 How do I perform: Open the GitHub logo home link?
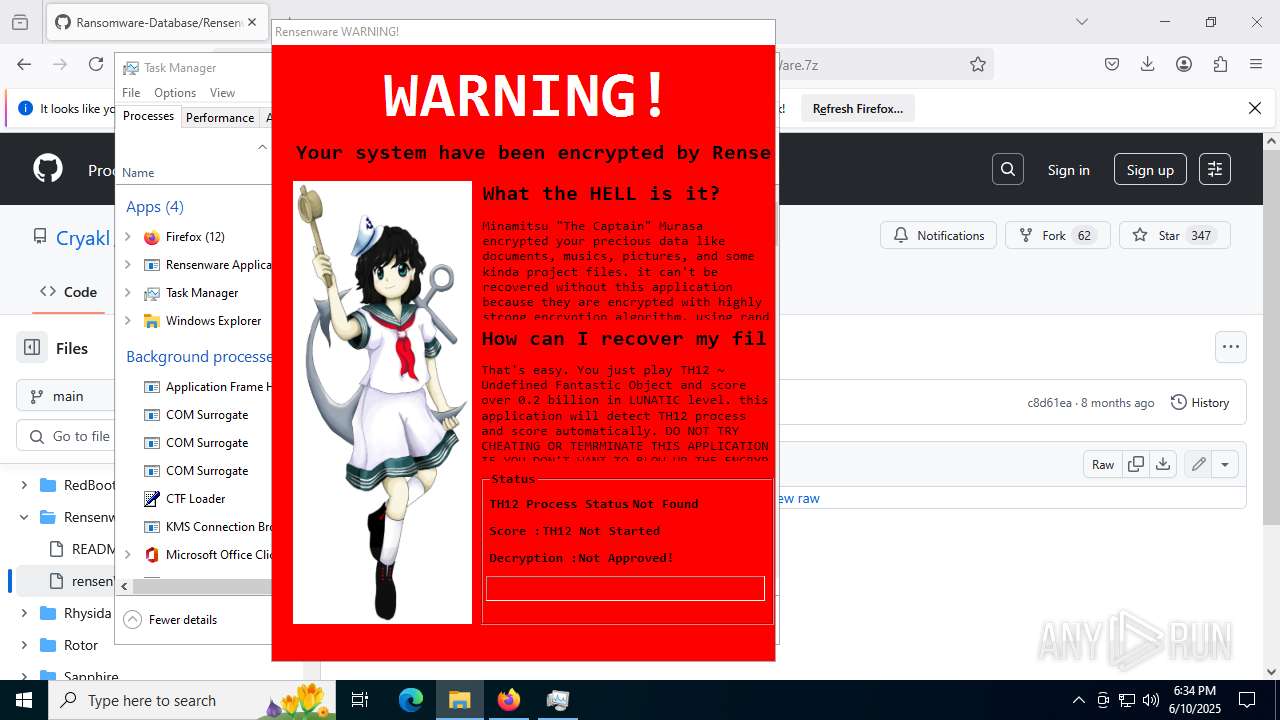click(x=48, y=169)
